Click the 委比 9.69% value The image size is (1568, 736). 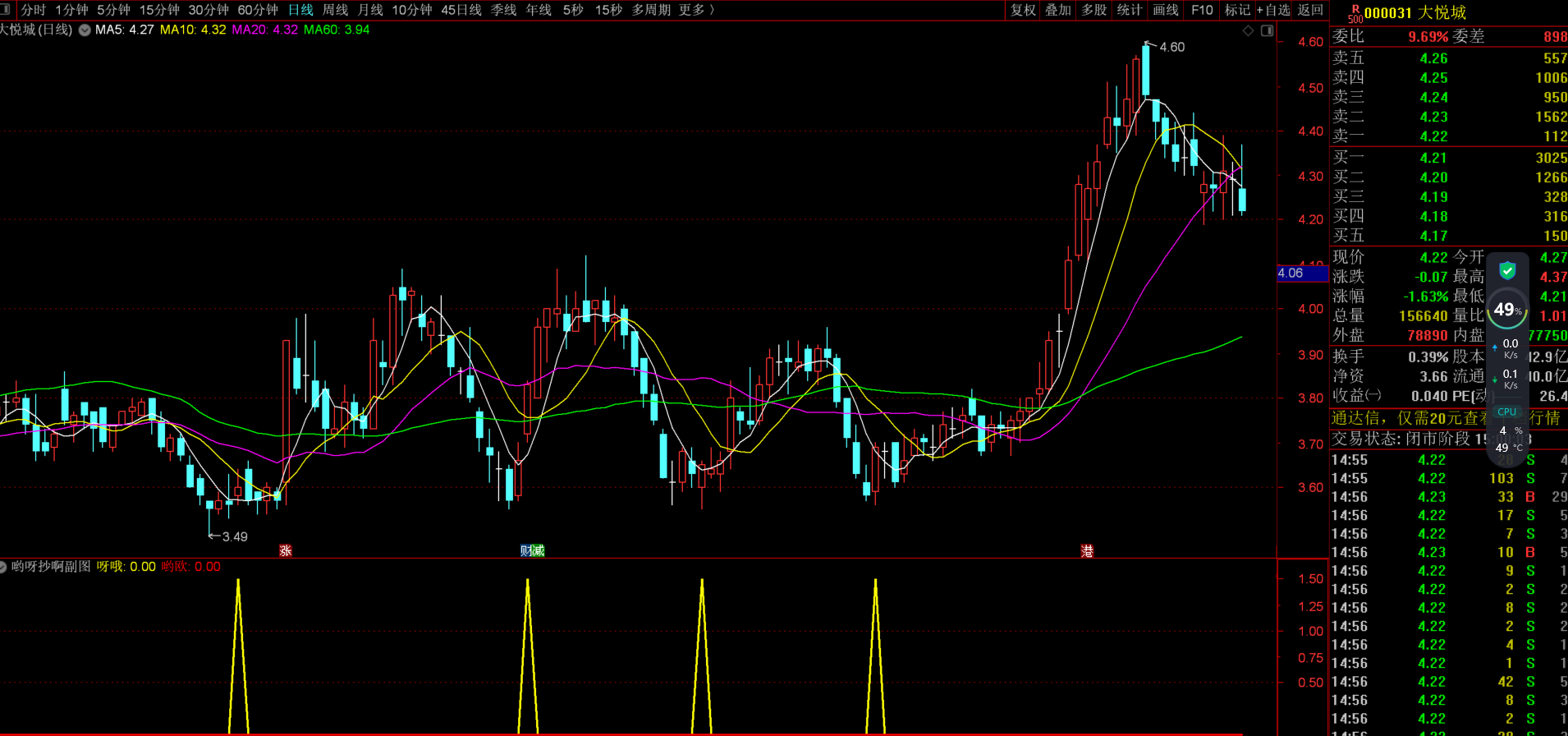point(1428,37)
